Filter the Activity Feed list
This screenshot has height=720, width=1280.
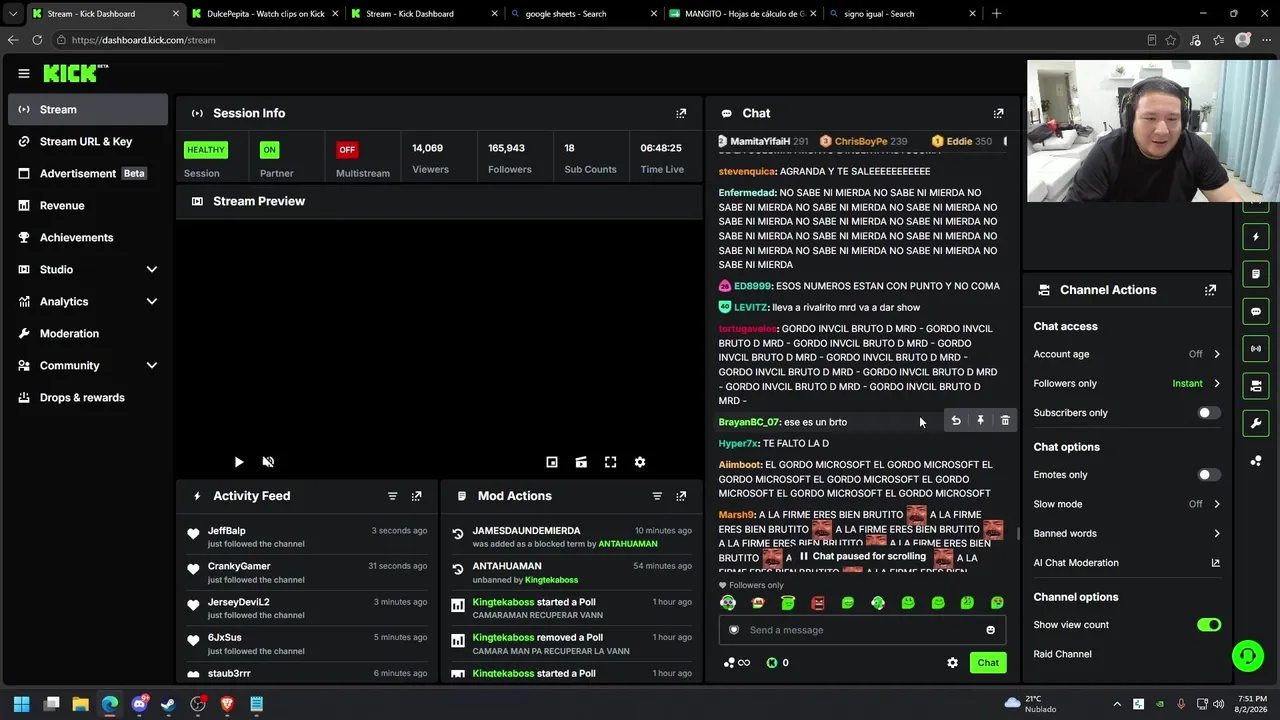point(392,496)
